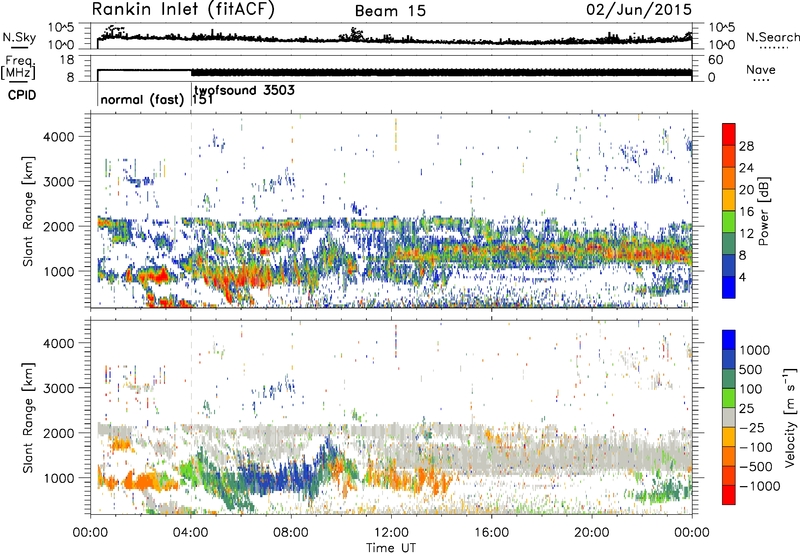This screenshot has height=554, width=800.
Task: Click the '24' power colorbar label
Action: 746,168
